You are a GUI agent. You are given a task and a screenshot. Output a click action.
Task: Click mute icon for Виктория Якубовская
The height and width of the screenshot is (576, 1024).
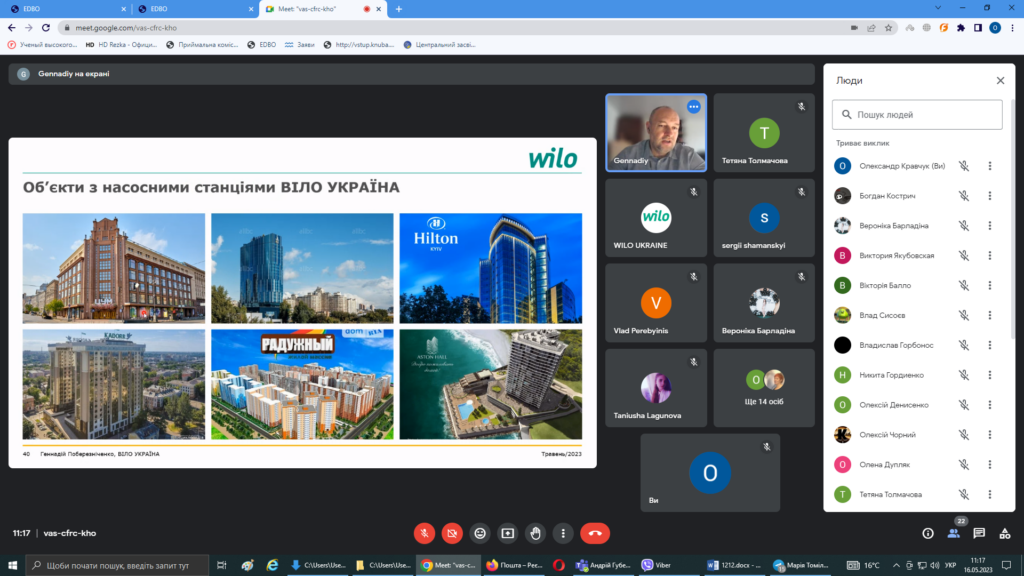point(964,255)
